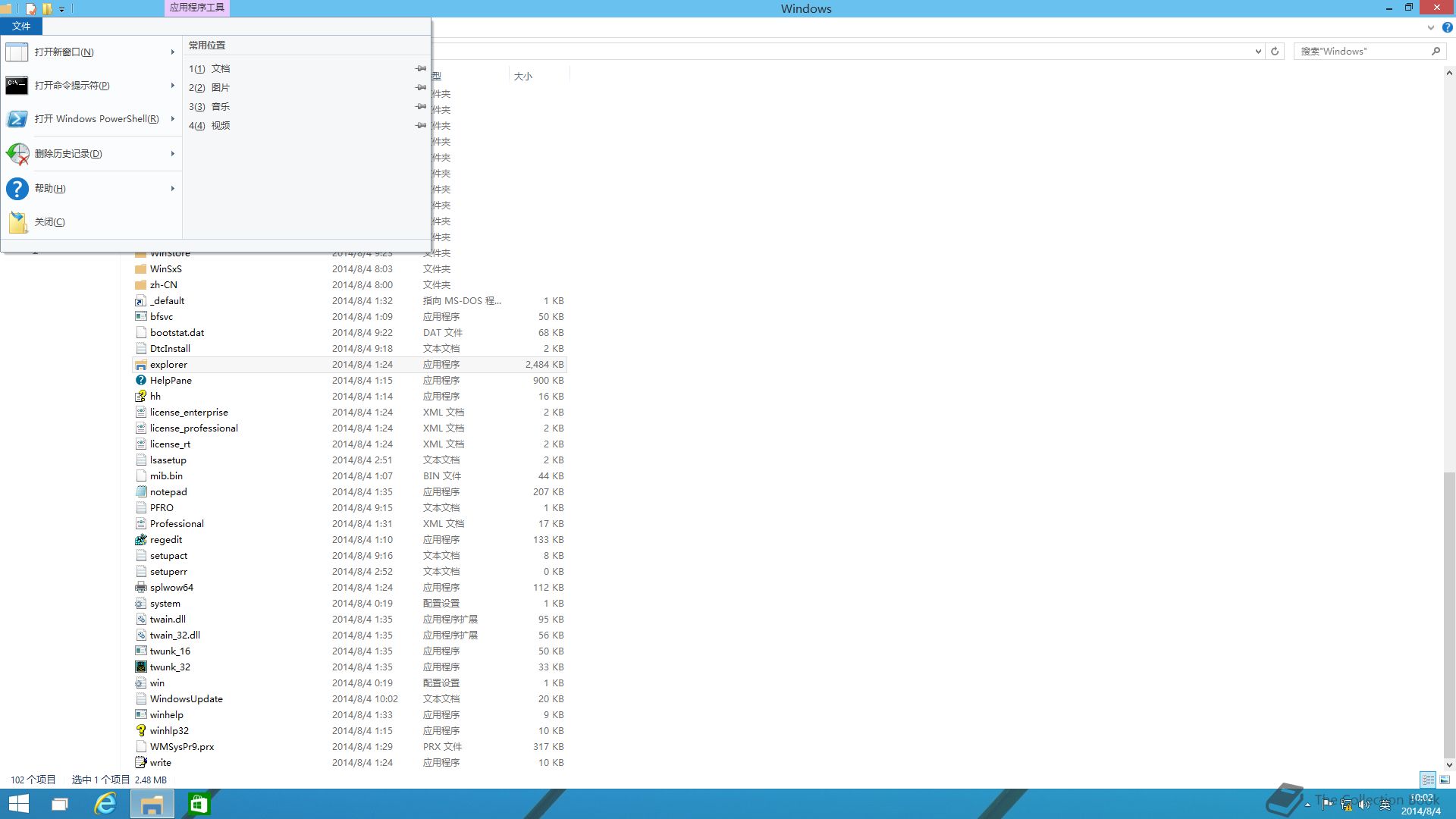Open the 帮助(H) menu entry

[x=91, y=189]
